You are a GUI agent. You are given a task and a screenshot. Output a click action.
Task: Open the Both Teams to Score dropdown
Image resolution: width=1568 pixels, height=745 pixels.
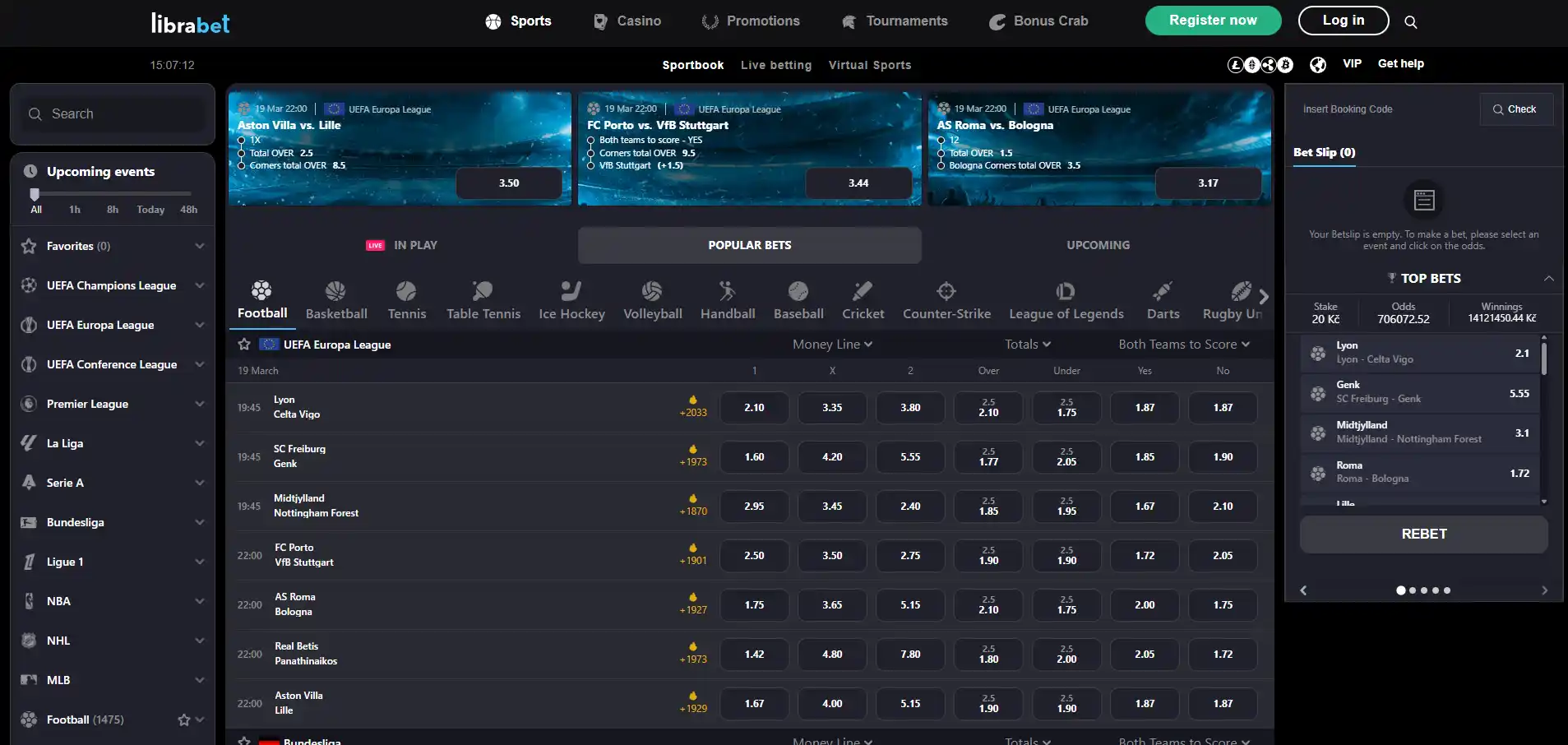(x=1184, y=345)
